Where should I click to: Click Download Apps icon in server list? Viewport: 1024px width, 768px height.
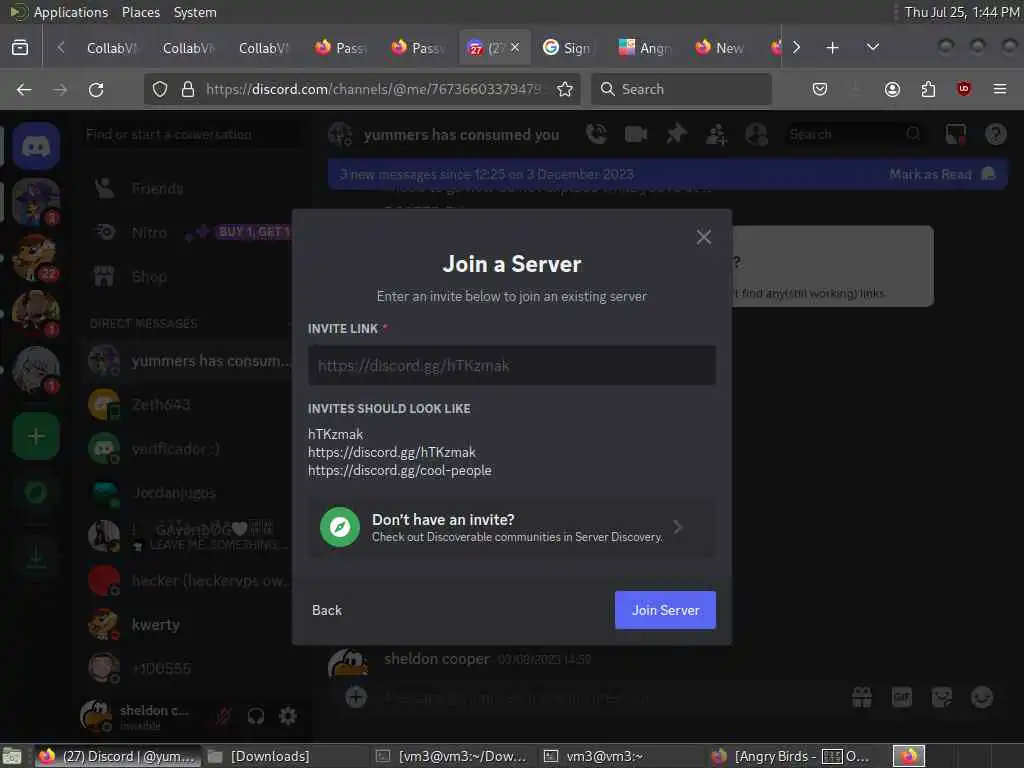(36, 557)
